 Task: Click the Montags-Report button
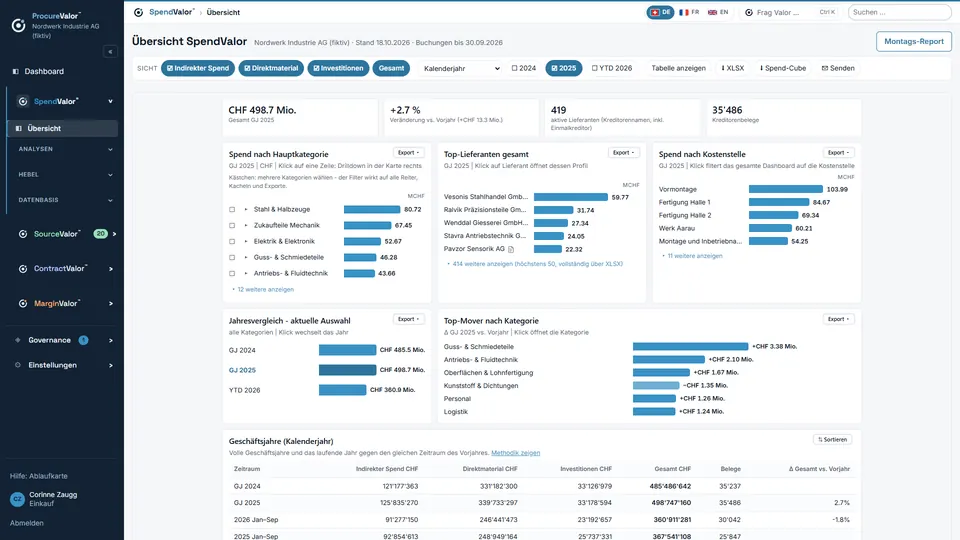(x=913, y=42)
